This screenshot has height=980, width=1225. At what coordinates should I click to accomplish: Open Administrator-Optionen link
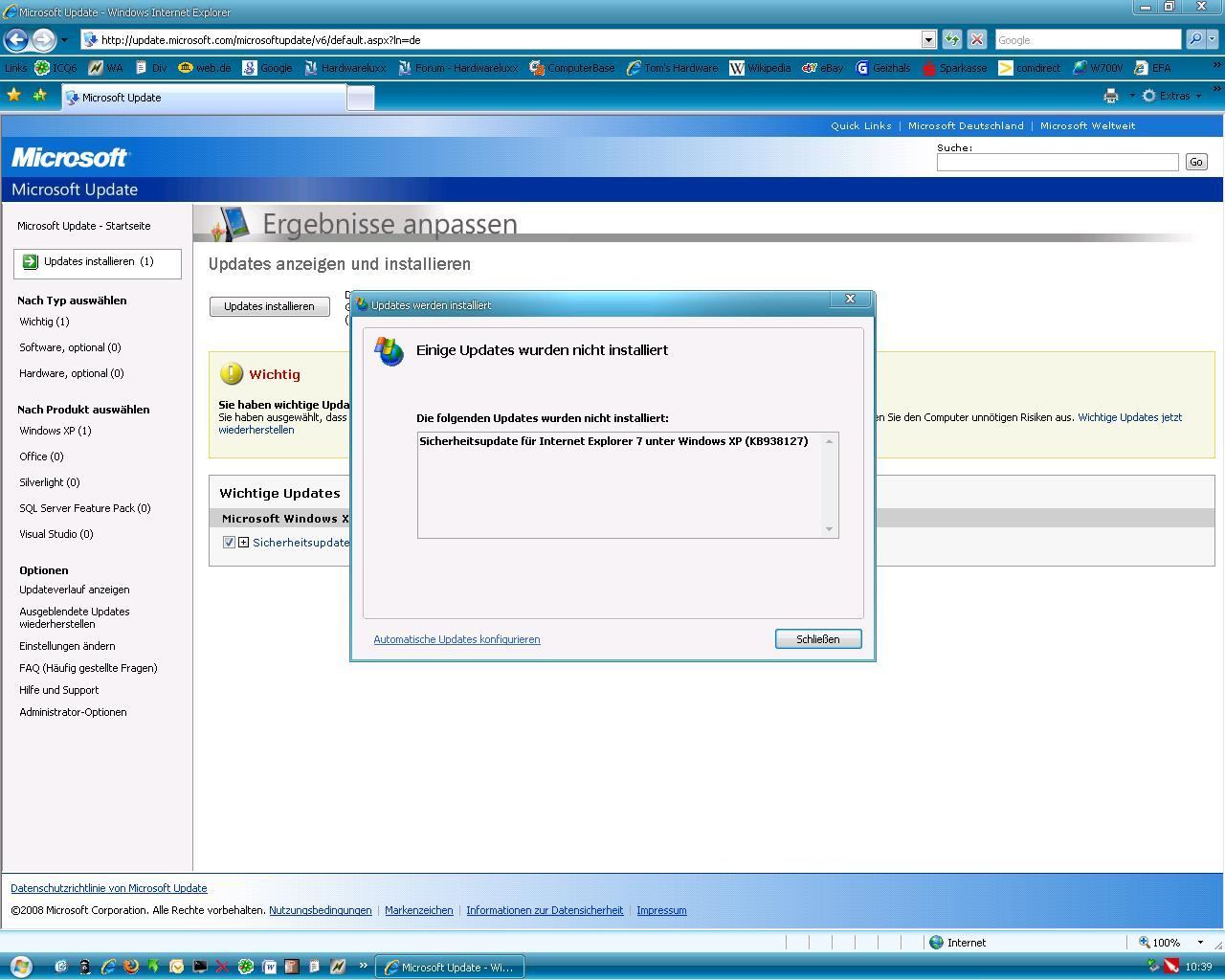click(x=73, y=712)
